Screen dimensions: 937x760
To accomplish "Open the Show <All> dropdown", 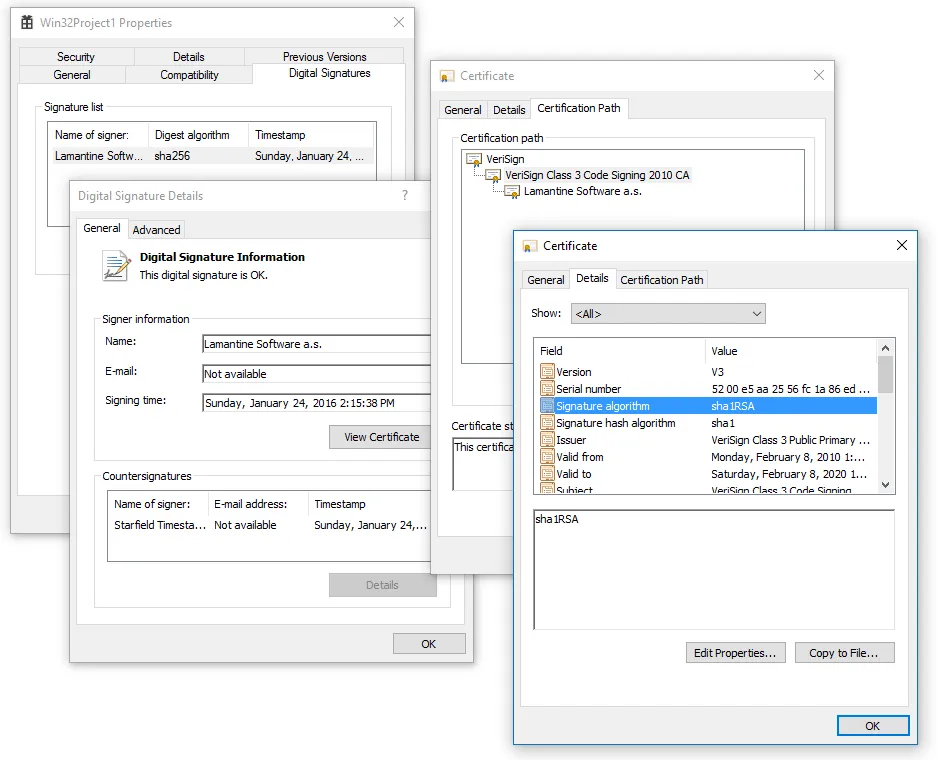I will pyautogui.click(x=668, y=314).
